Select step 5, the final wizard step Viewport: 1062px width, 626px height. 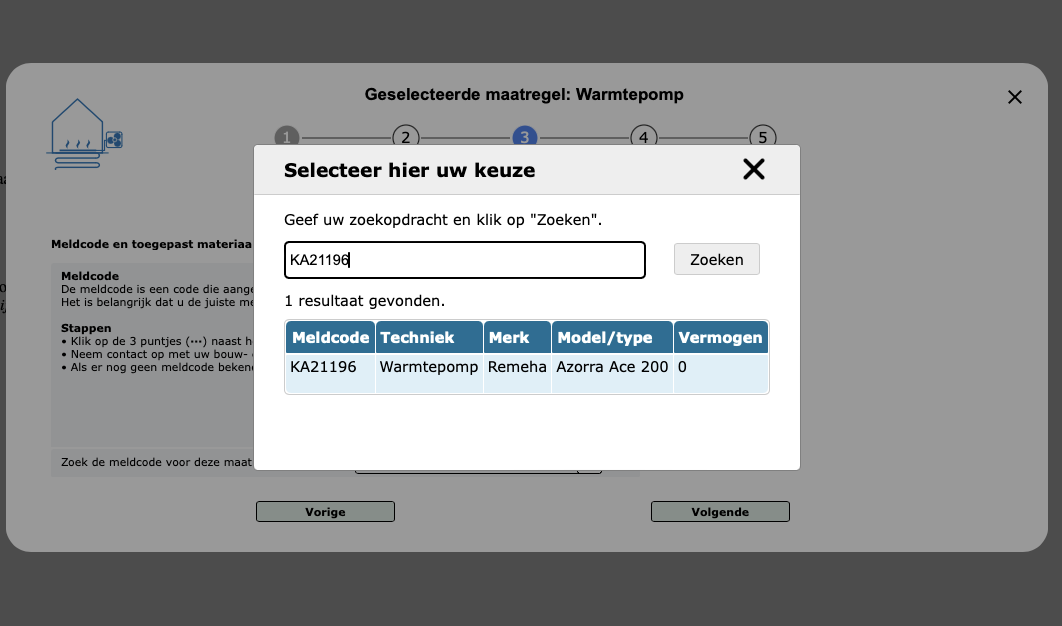click(762, 137)
